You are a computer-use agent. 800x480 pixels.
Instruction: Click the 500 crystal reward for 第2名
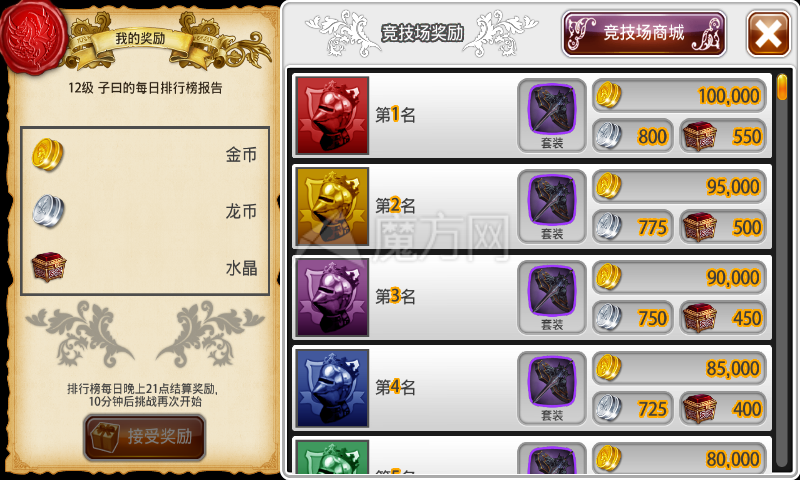coord(723,226)
